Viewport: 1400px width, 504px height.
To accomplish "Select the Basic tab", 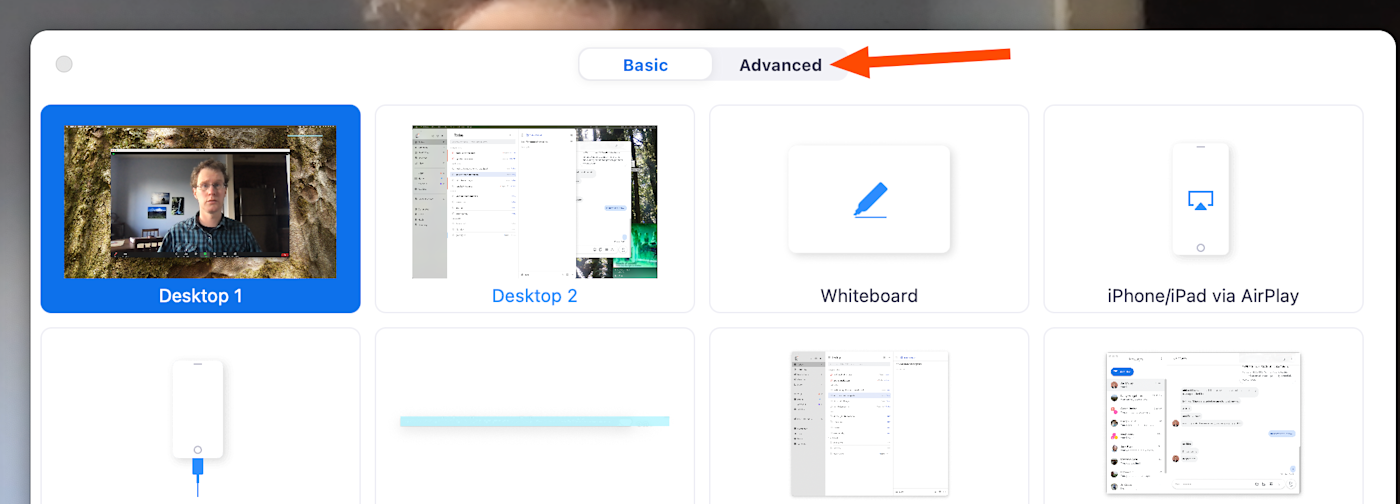I will [646, 65].
